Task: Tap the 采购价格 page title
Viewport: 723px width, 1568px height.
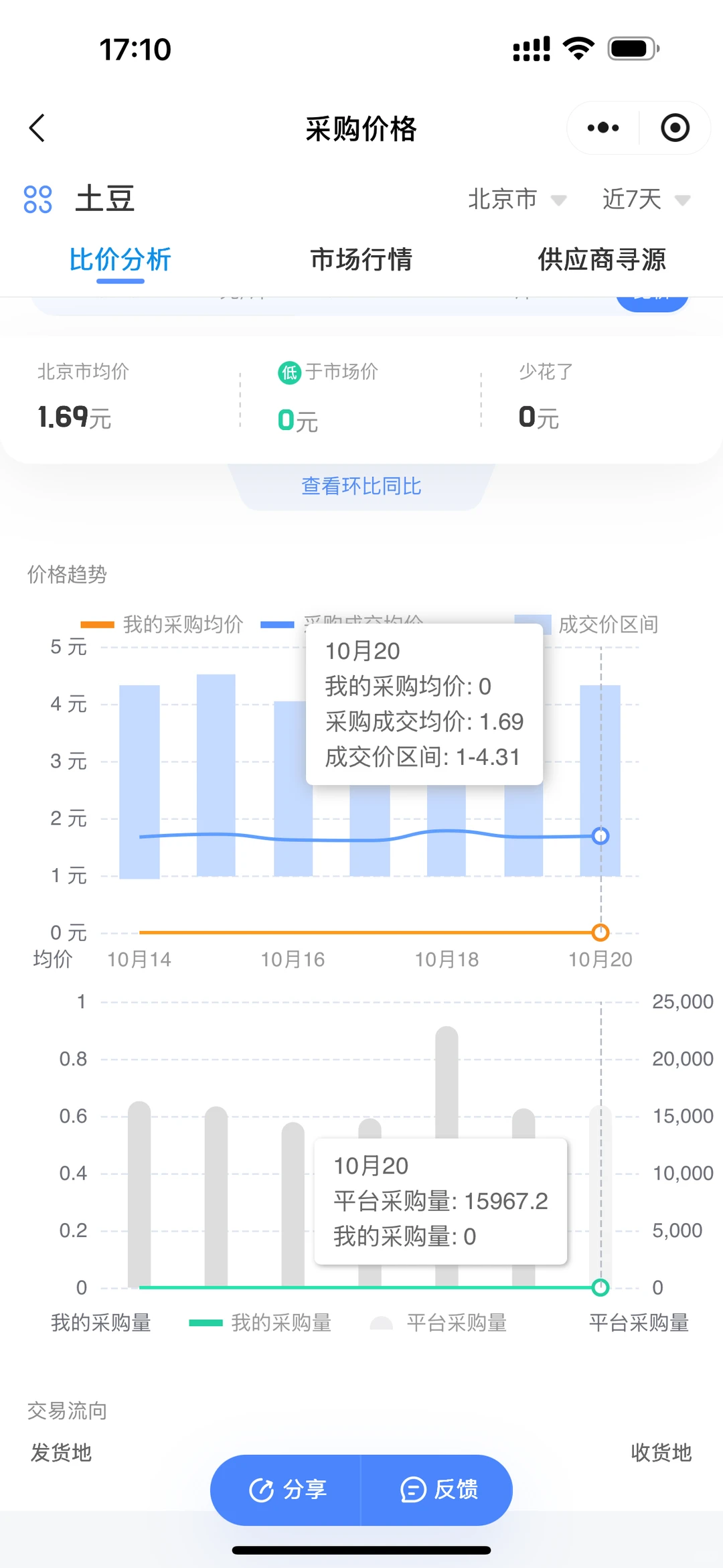Action: 361,129
